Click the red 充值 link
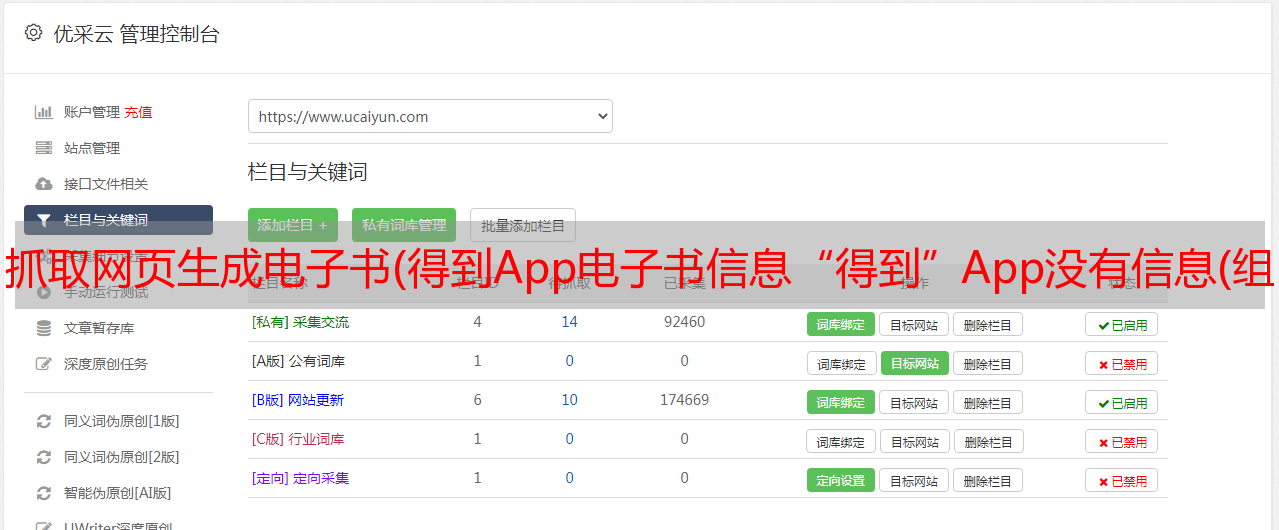Screen dimensions: 1279x530 coord(138,112)
